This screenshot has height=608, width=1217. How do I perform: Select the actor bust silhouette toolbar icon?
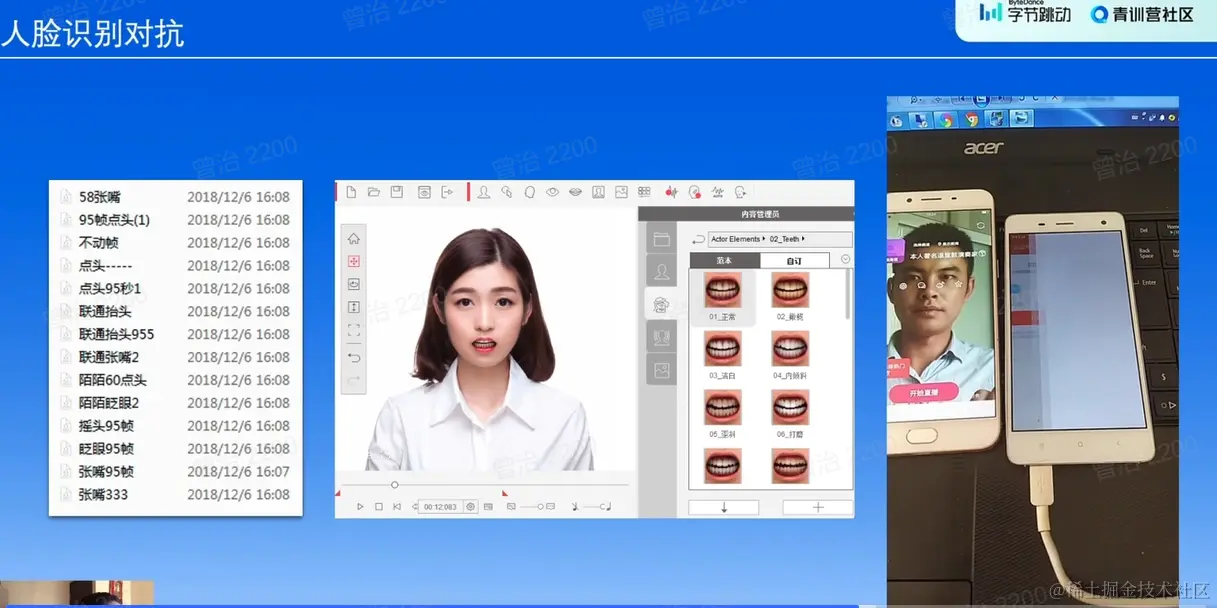tap(484, 191)
